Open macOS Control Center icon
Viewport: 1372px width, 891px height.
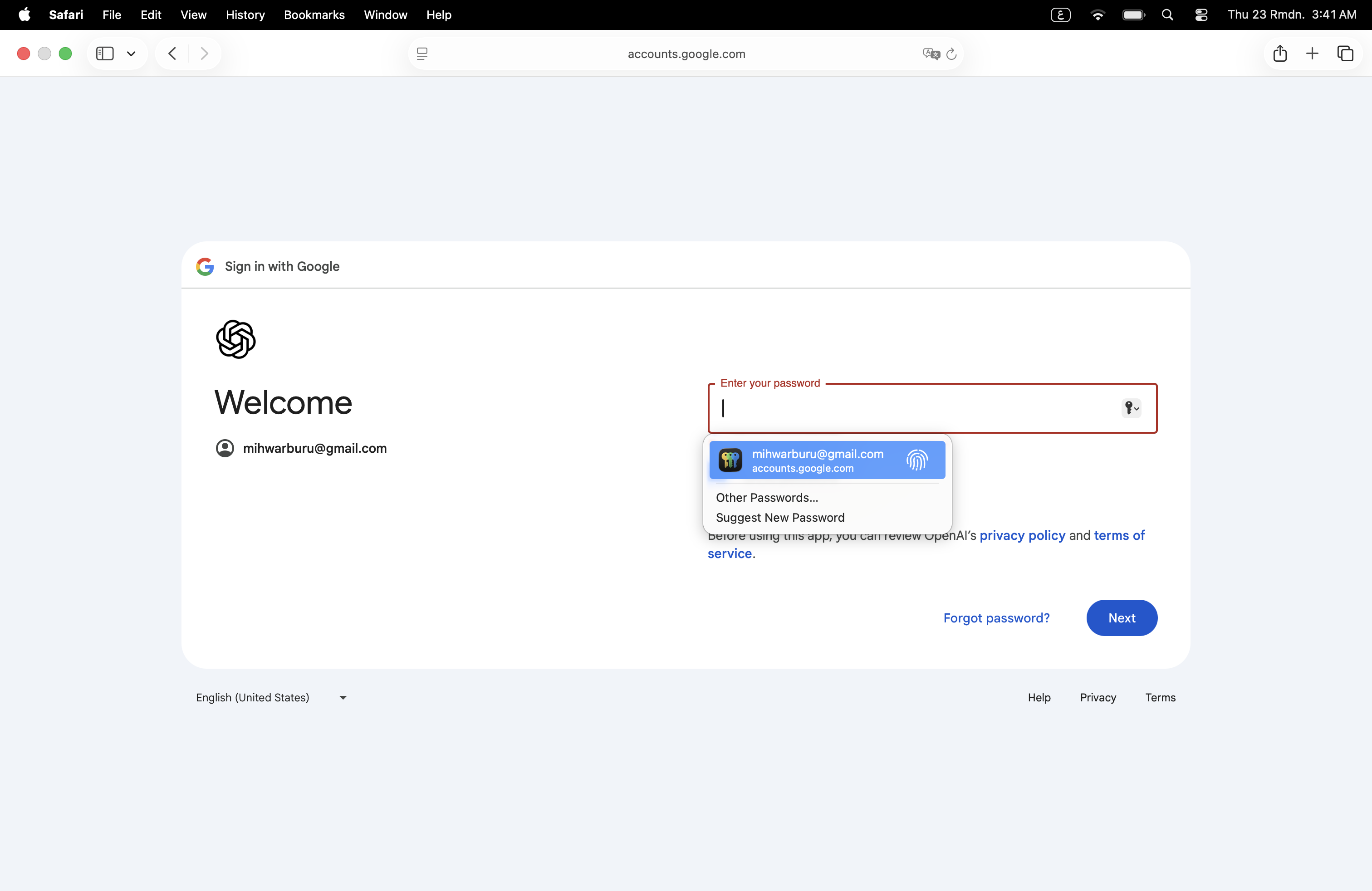(x=1201, y=15)
